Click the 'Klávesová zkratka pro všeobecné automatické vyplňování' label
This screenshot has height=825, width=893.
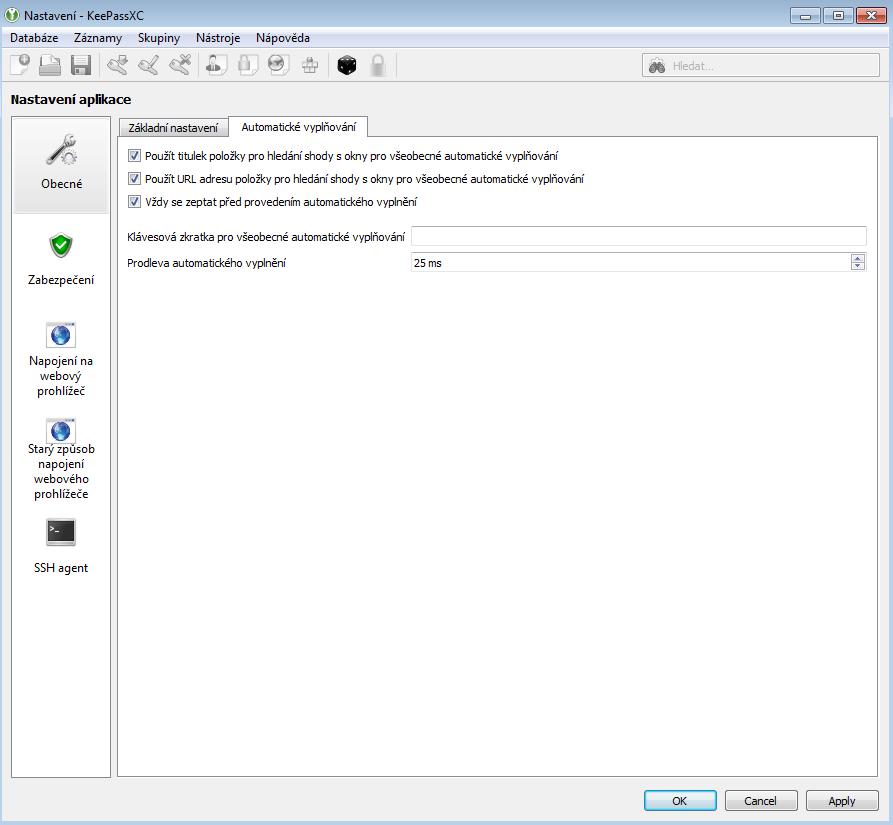coord(266,237)
